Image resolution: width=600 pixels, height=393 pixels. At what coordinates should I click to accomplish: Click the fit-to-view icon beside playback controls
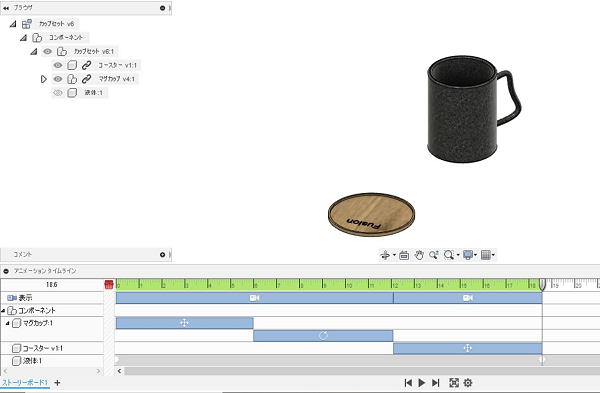[454, 383]
